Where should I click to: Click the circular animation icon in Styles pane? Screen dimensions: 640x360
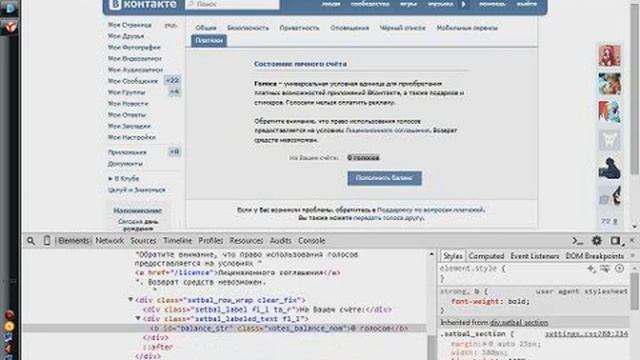620,268
